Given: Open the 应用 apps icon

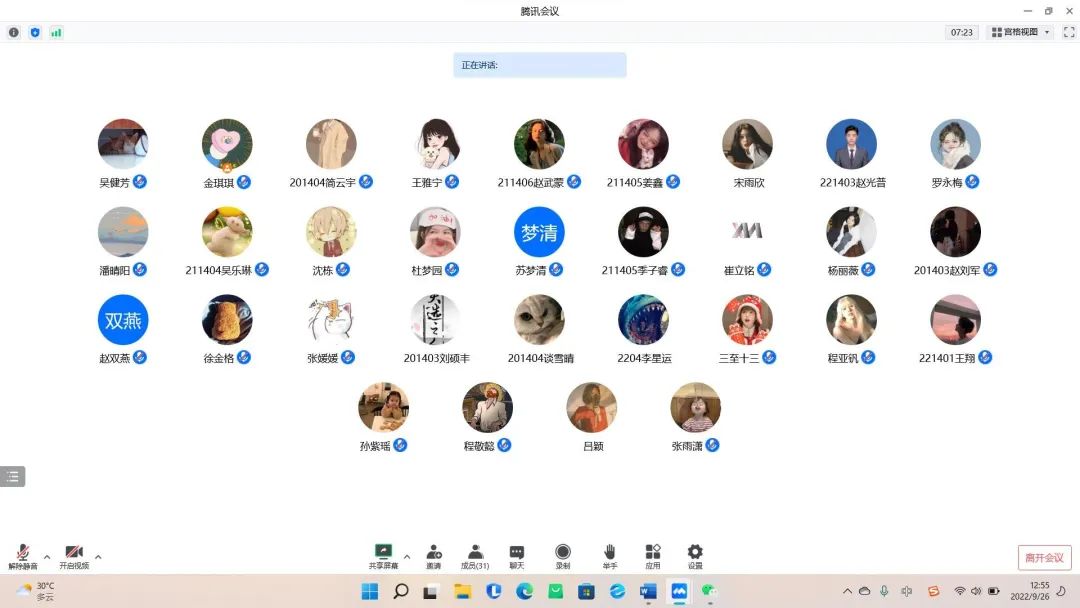Looking at the screenshot, I should pyautogui.click(x=653, y=556).
